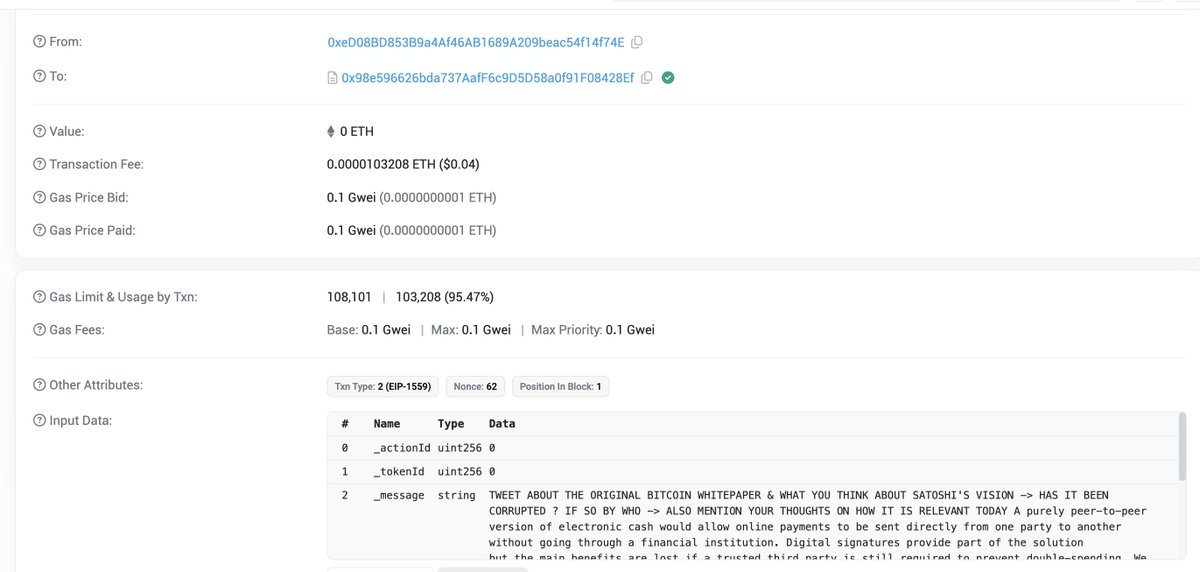Click the _message text about Bitcoin whitepaper
The height and width of the screenshot is (572, 1200).
tap(817, 526)
